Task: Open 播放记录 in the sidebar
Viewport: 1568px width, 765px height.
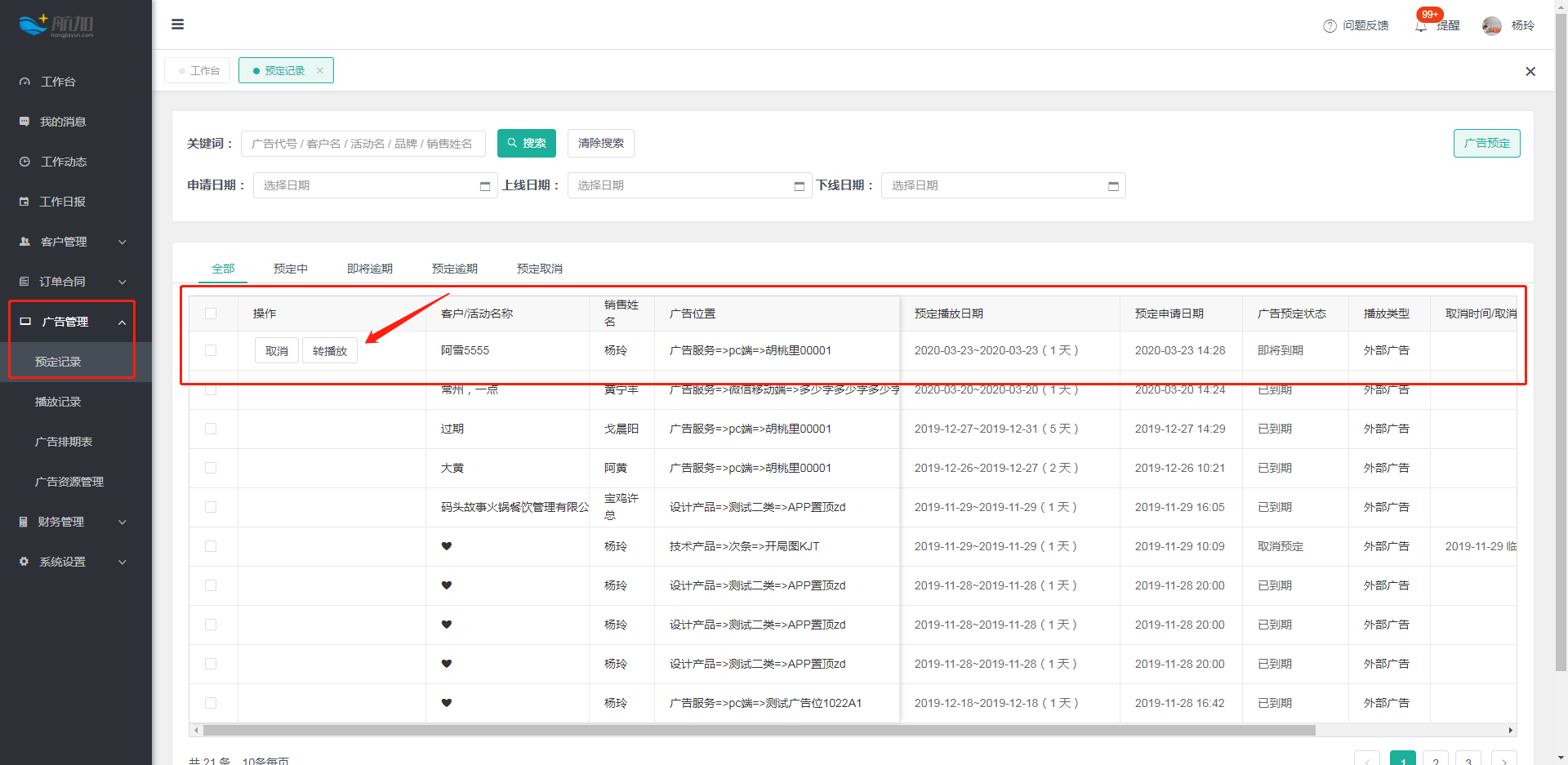Action: click(x=58, y=402)
